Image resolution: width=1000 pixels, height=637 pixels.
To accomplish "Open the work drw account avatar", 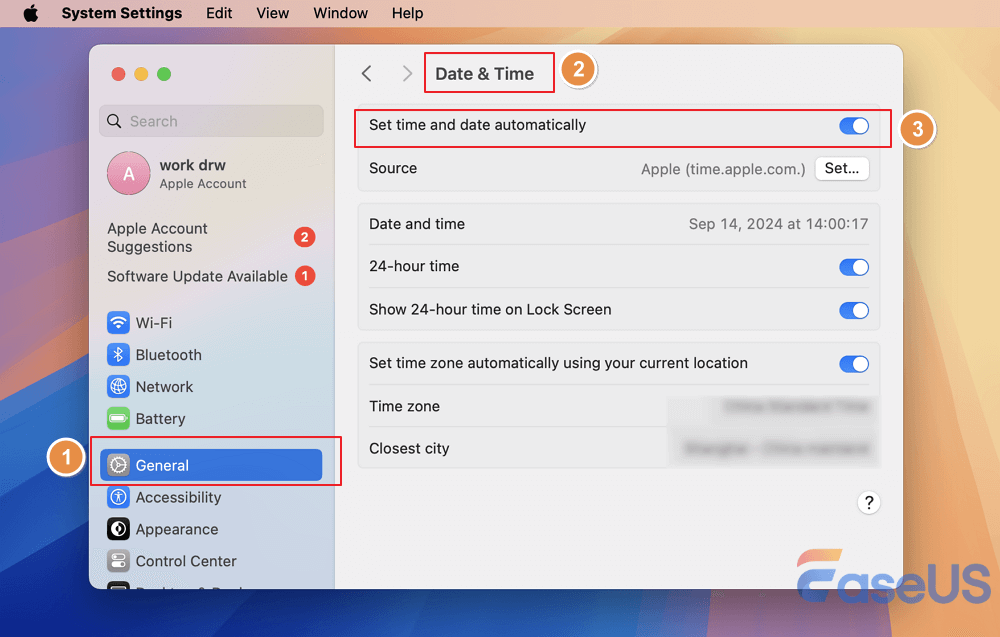I will click(x=129, y=173).
